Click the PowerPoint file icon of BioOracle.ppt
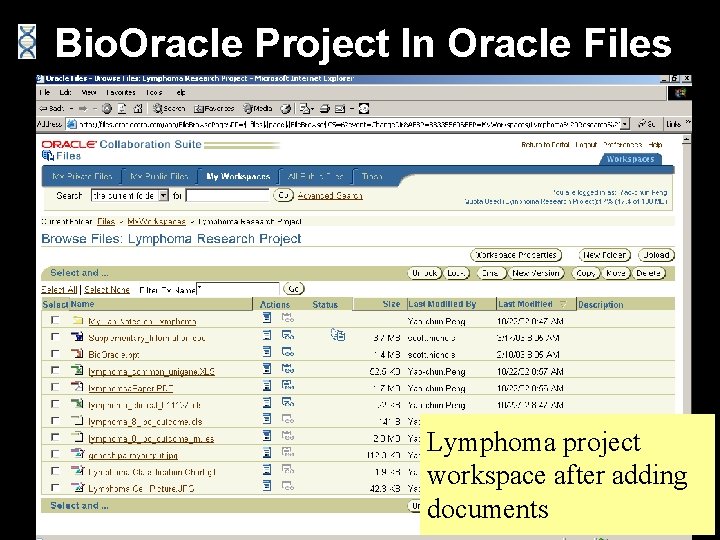The width and height of the screenshot is (720, 540). (x=77, y=354)
